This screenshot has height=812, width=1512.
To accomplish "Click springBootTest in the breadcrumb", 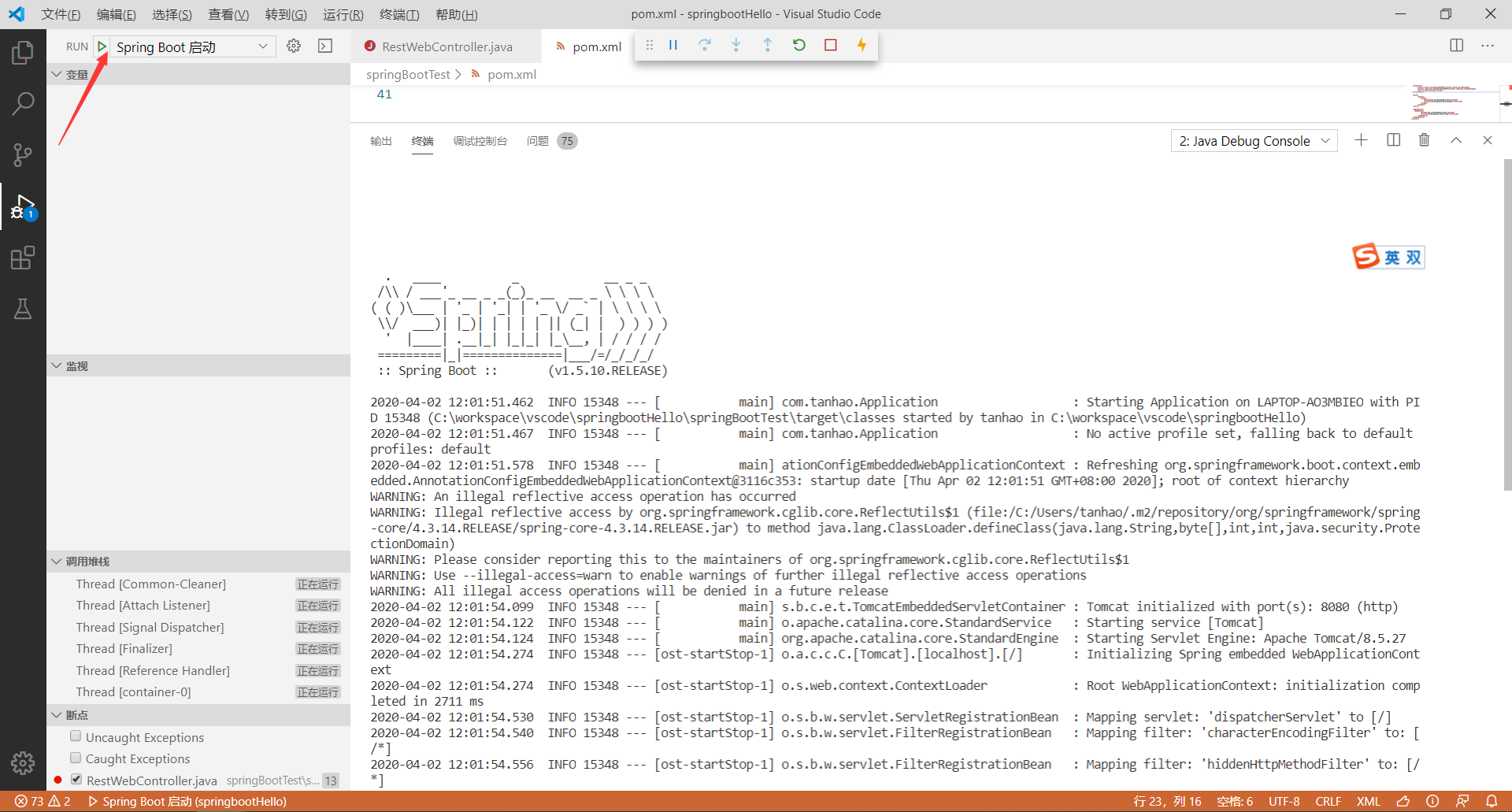I will click(x=408, y=74).
